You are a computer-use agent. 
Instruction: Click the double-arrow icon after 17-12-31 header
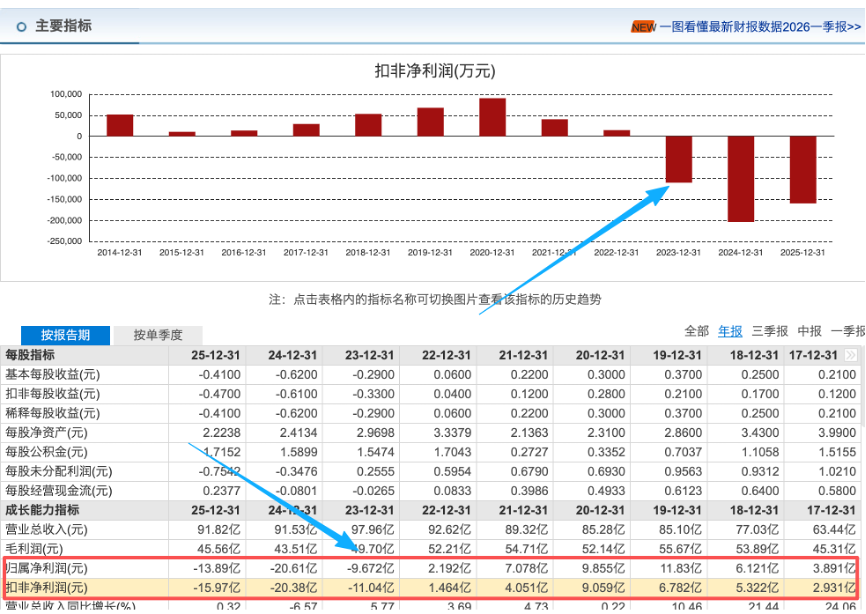(x=851, y=355)
